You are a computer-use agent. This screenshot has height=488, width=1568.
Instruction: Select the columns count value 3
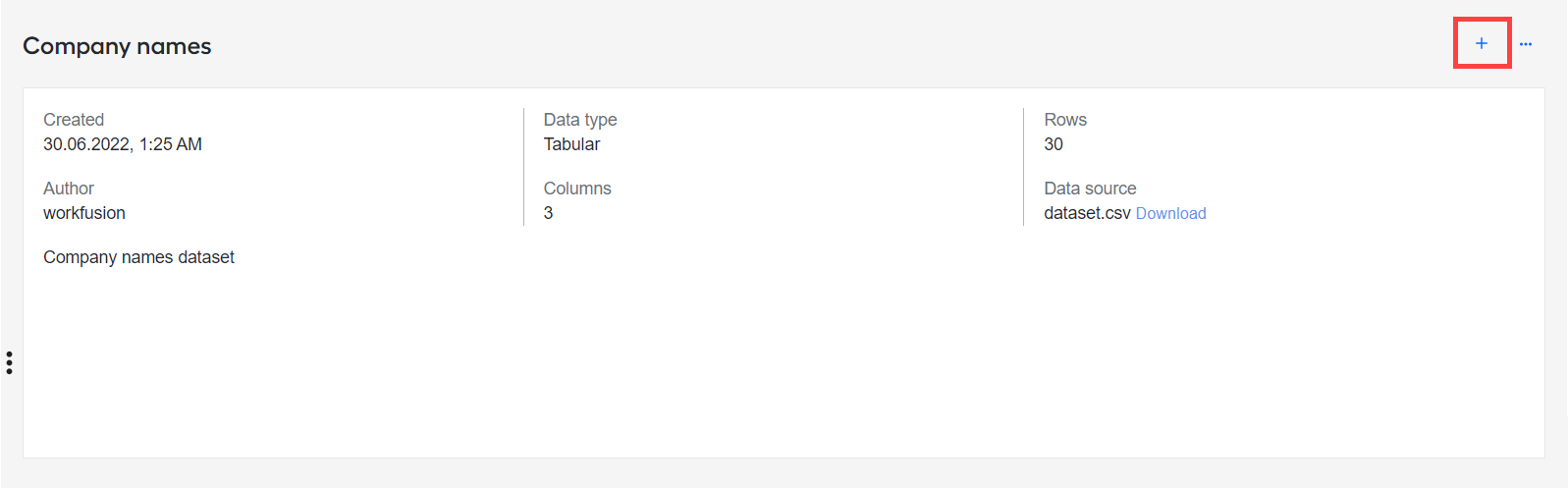point(548,213)
